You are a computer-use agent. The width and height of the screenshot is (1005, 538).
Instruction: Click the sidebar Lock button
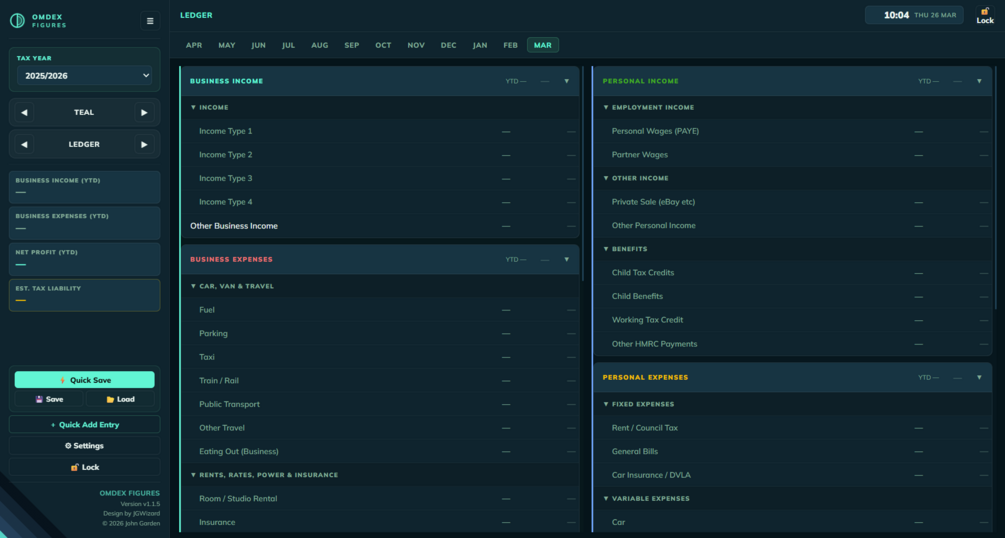[85, 467]
